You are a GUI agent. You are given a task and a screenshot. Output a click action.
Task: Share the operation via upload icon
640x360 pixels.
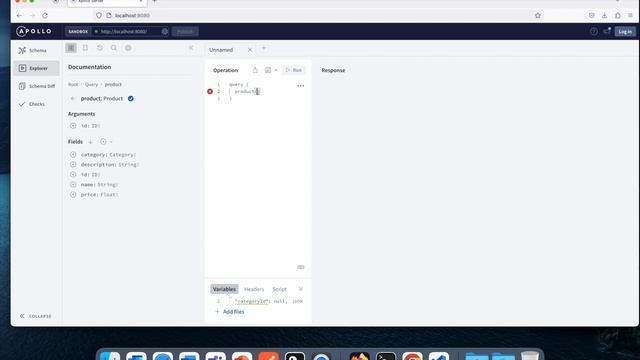pos(255,70)
